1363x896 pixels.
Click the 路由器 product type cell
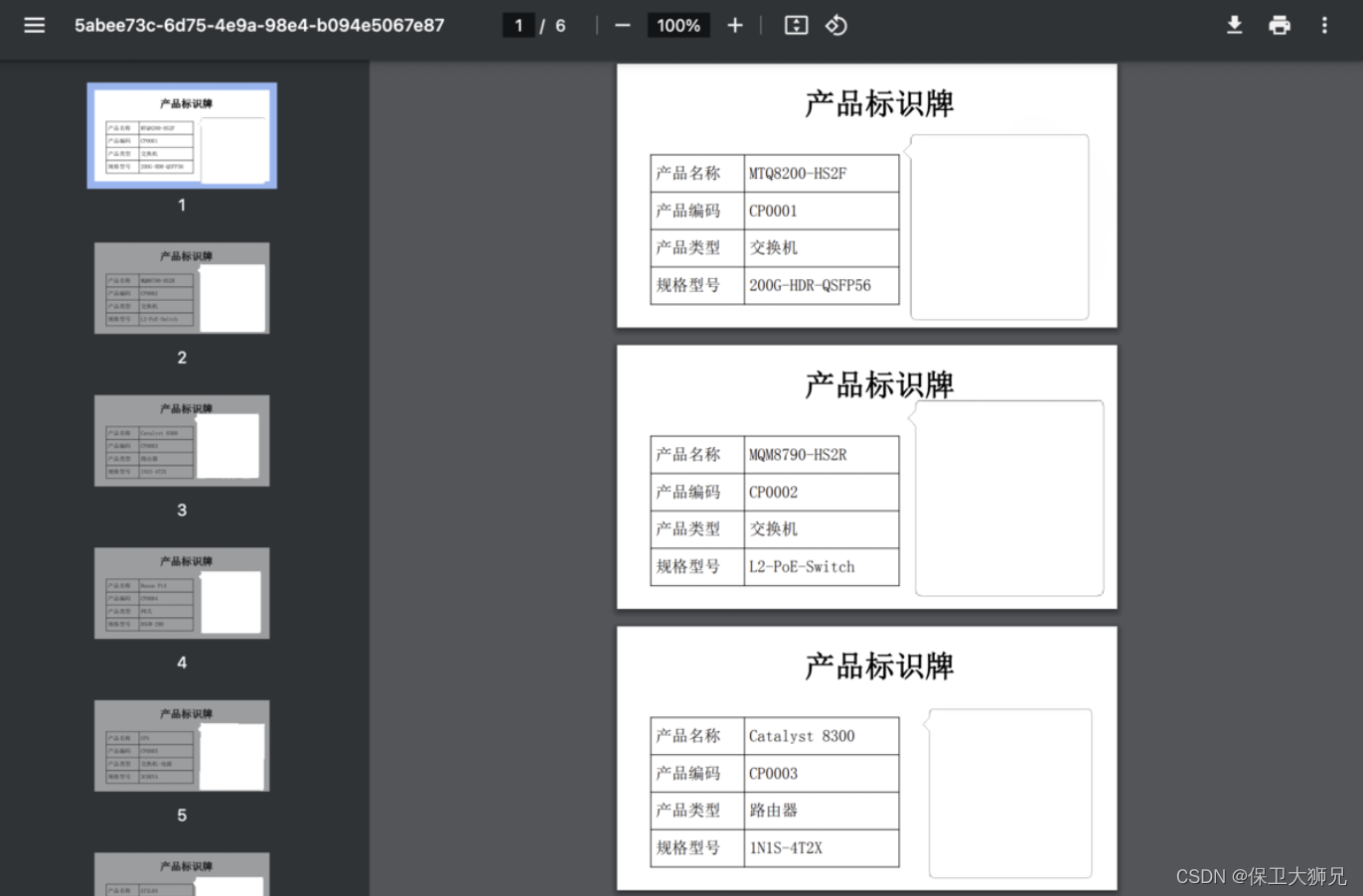pos(822,811)
